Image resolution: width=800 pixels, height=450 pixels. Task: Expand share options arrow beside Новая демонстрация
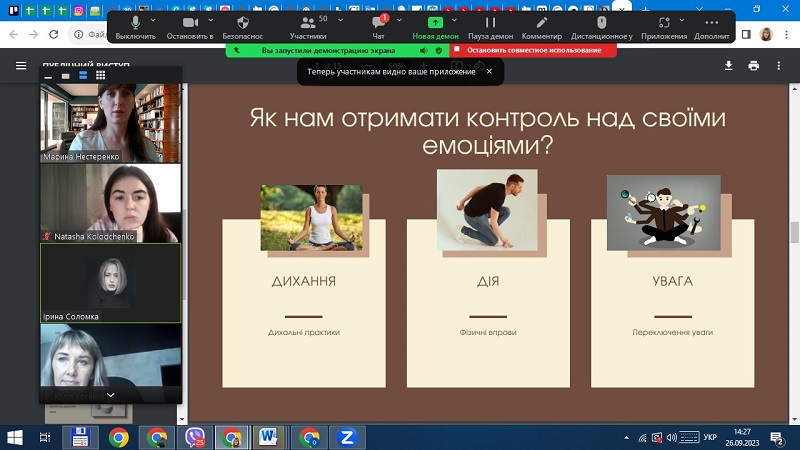coord(454,20)
